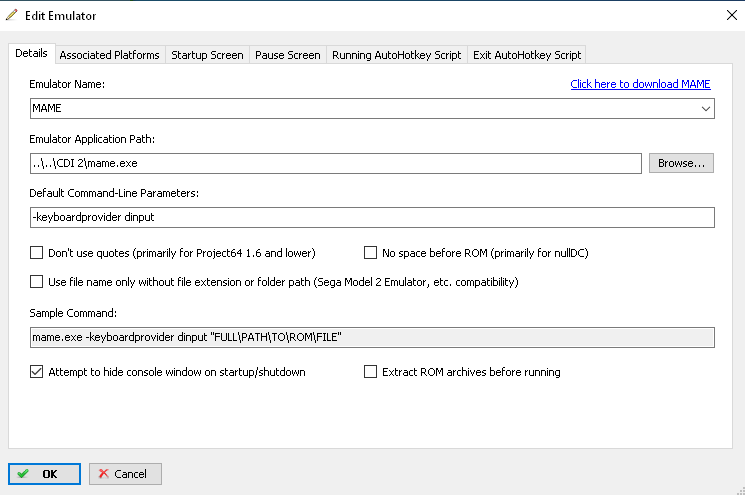
Task: Click the window resize grip corner
Action: (x=740, y=490)
